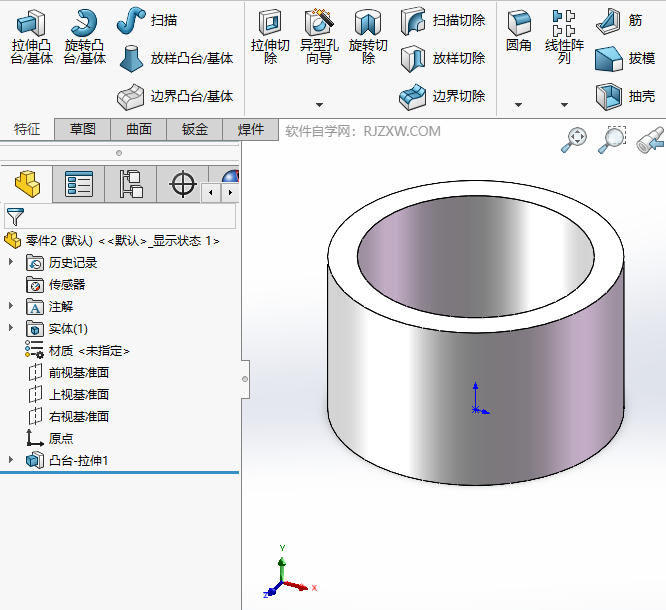666x610 pixels.
Task: Click the 抽壳 shell tool
Action: (626, 97)
